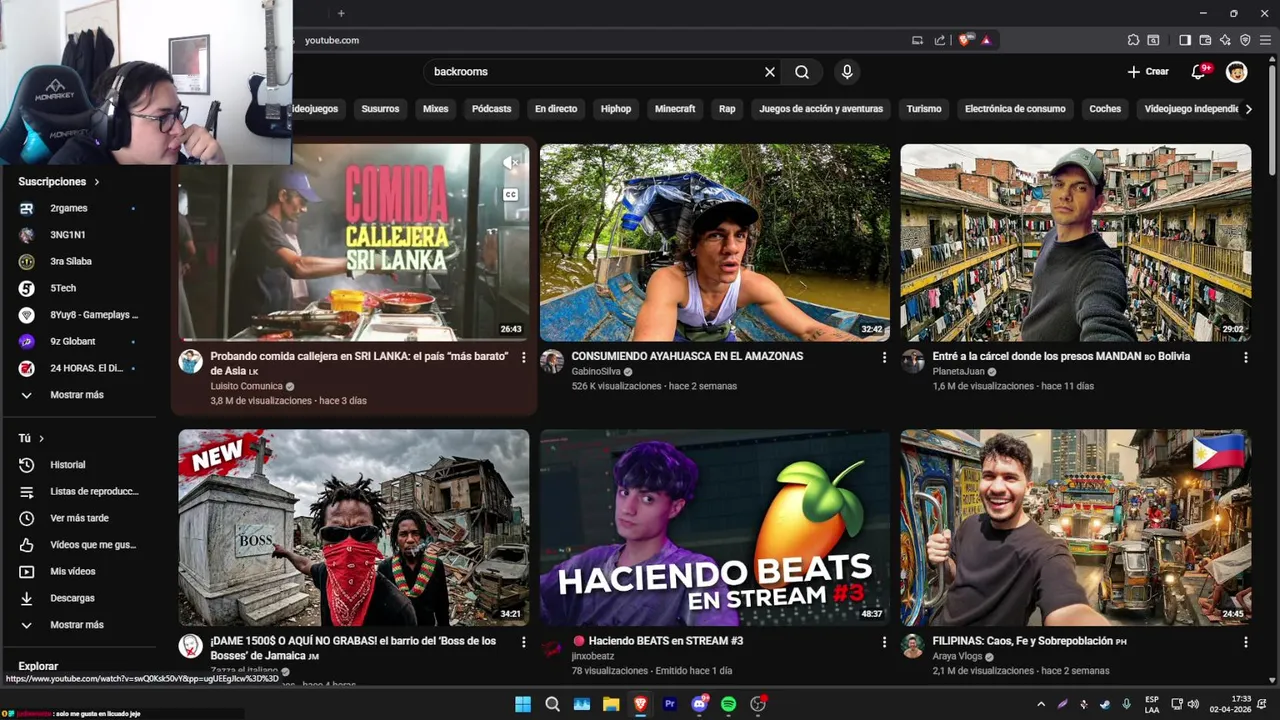The height and width of the screenshot is (720, 1280).
Task: Expand the Suscripciones section chevron
Action: coord(97,182)
